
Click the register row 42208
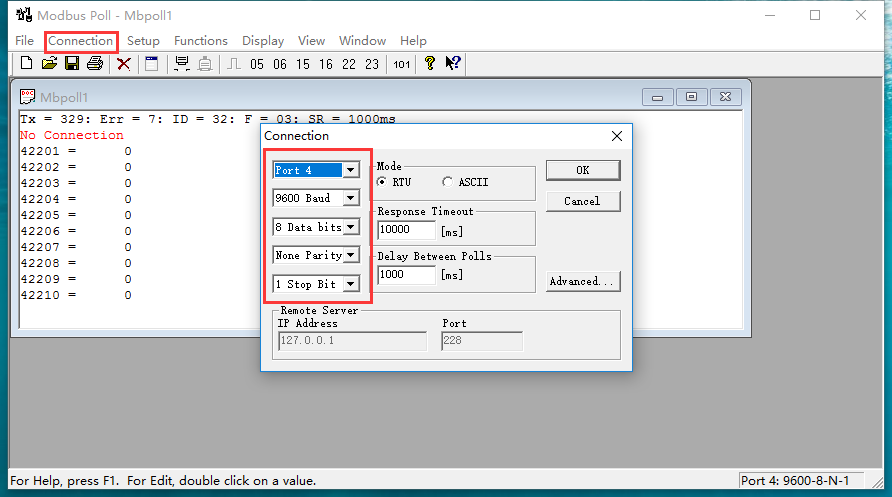76,263
